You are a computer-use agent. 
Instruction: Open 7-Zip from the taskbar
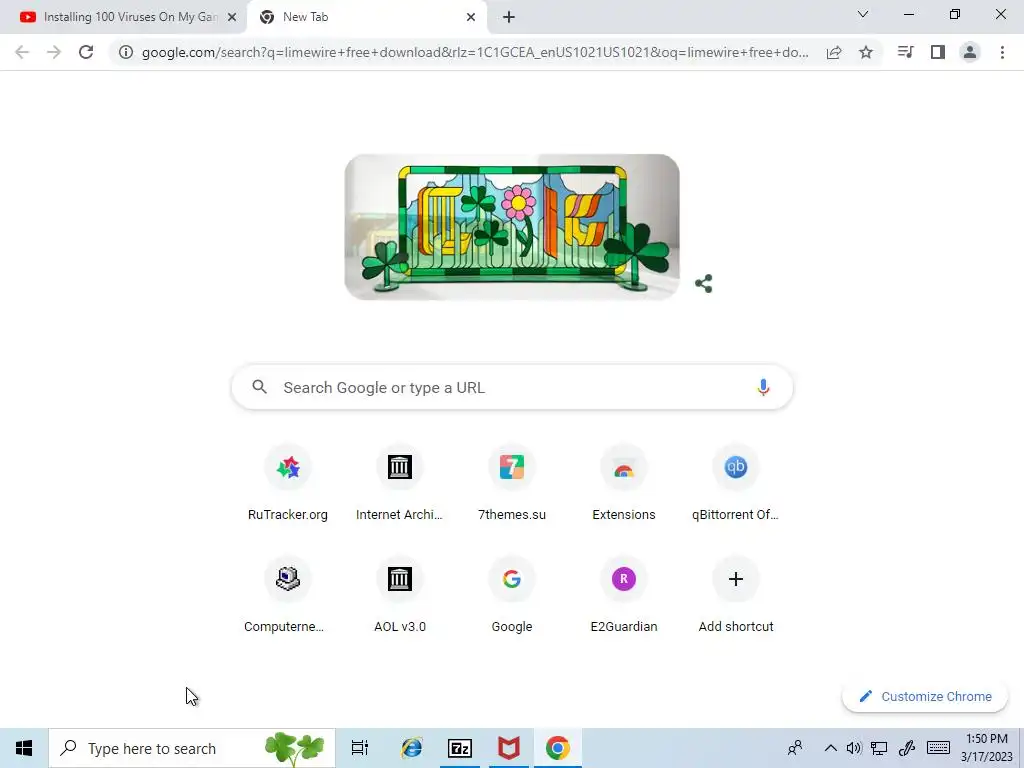pos(460,748)
